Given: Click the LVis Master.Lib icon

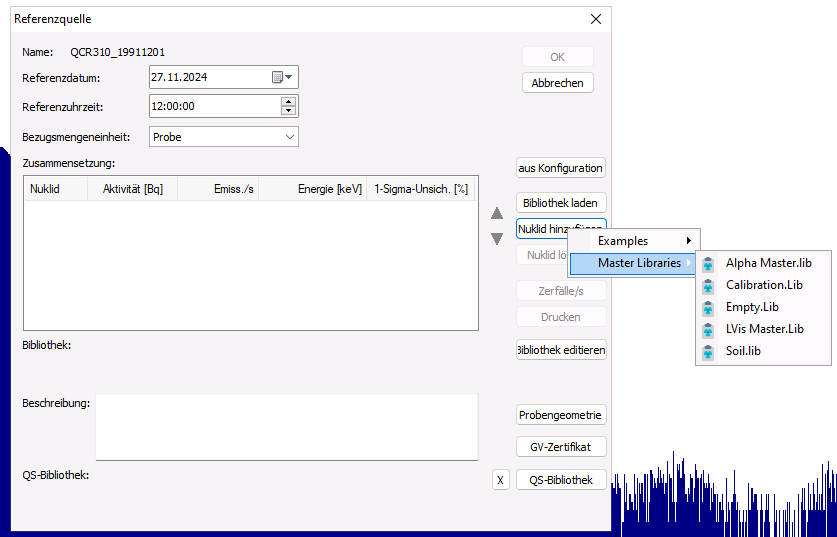Looking at the screenshot, I should point(708,329).
